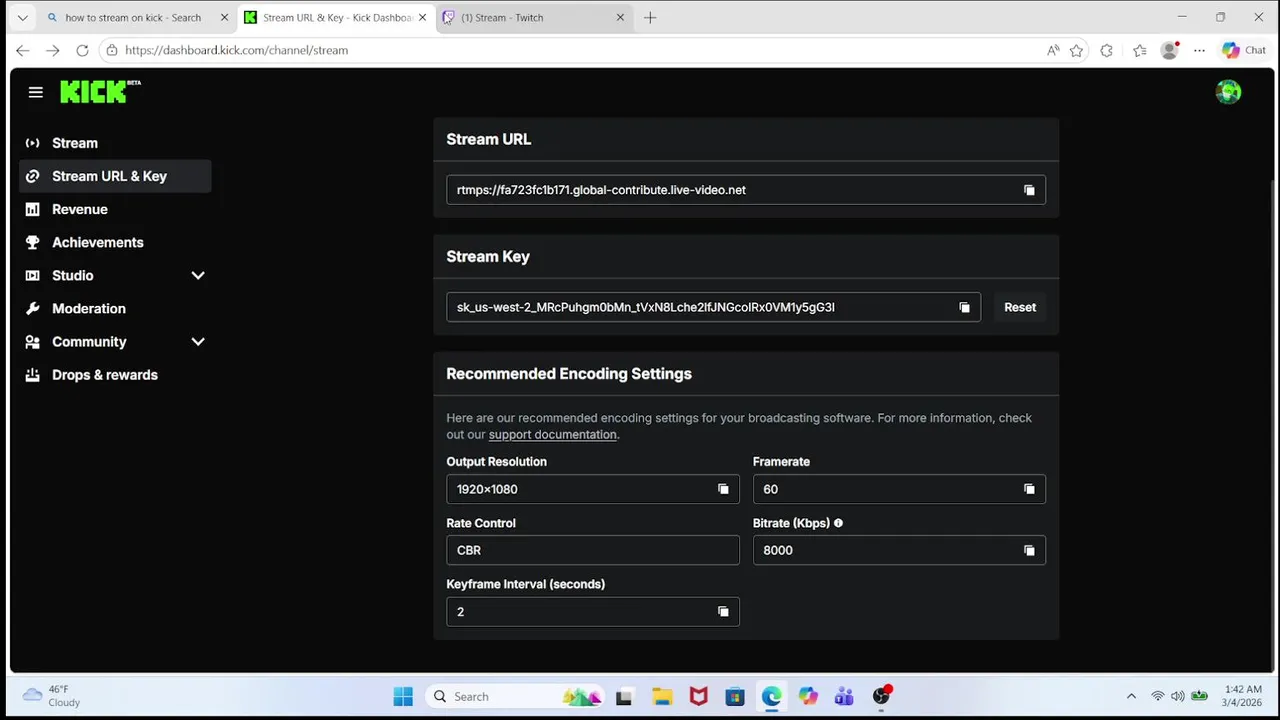This screenshot has height=720, width=1280.
Task: Expand the Community section chevron
Action: click(x=198, y=341)
